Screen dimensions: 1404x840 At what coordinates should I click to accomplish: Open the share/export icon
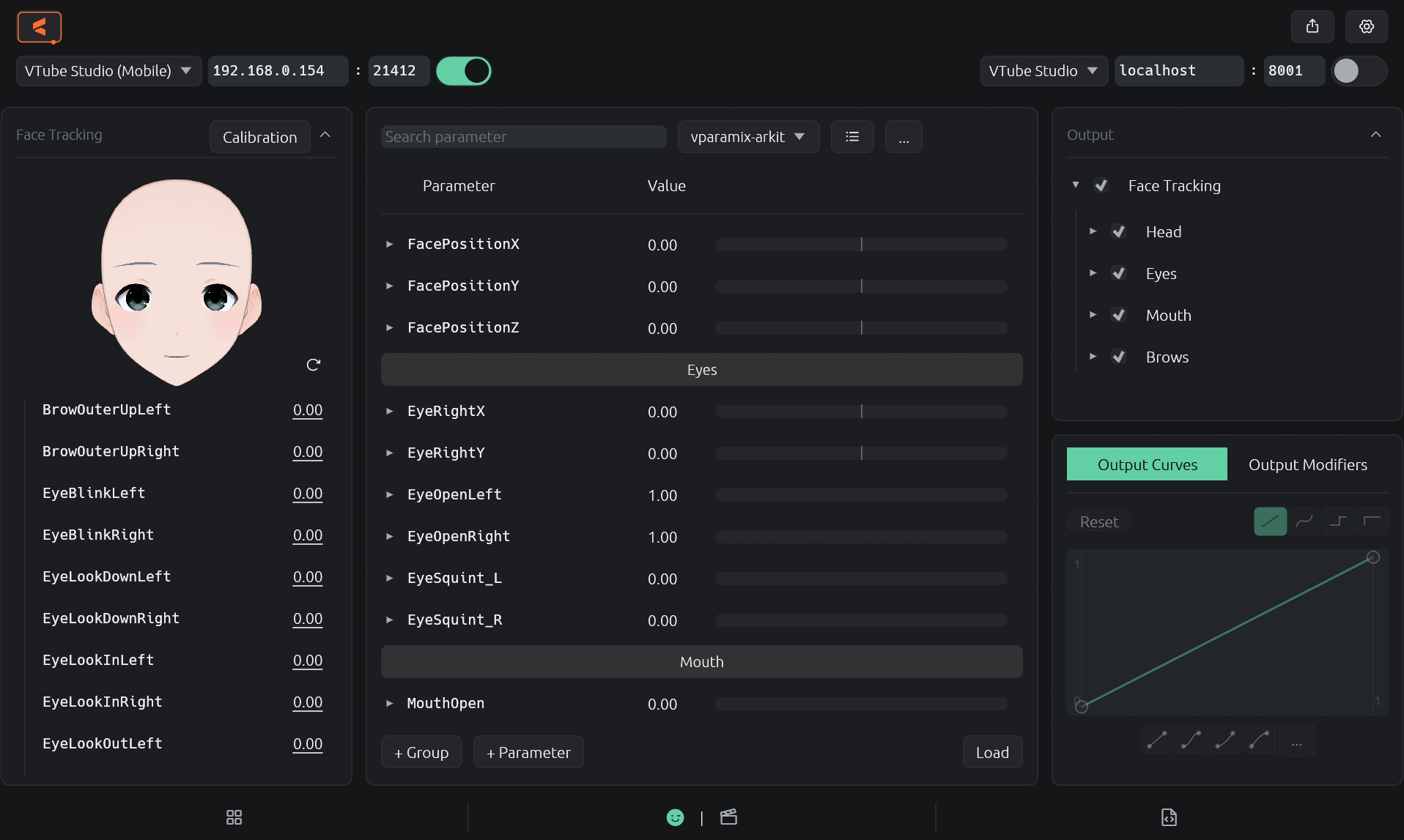[x=1312, y=27]
